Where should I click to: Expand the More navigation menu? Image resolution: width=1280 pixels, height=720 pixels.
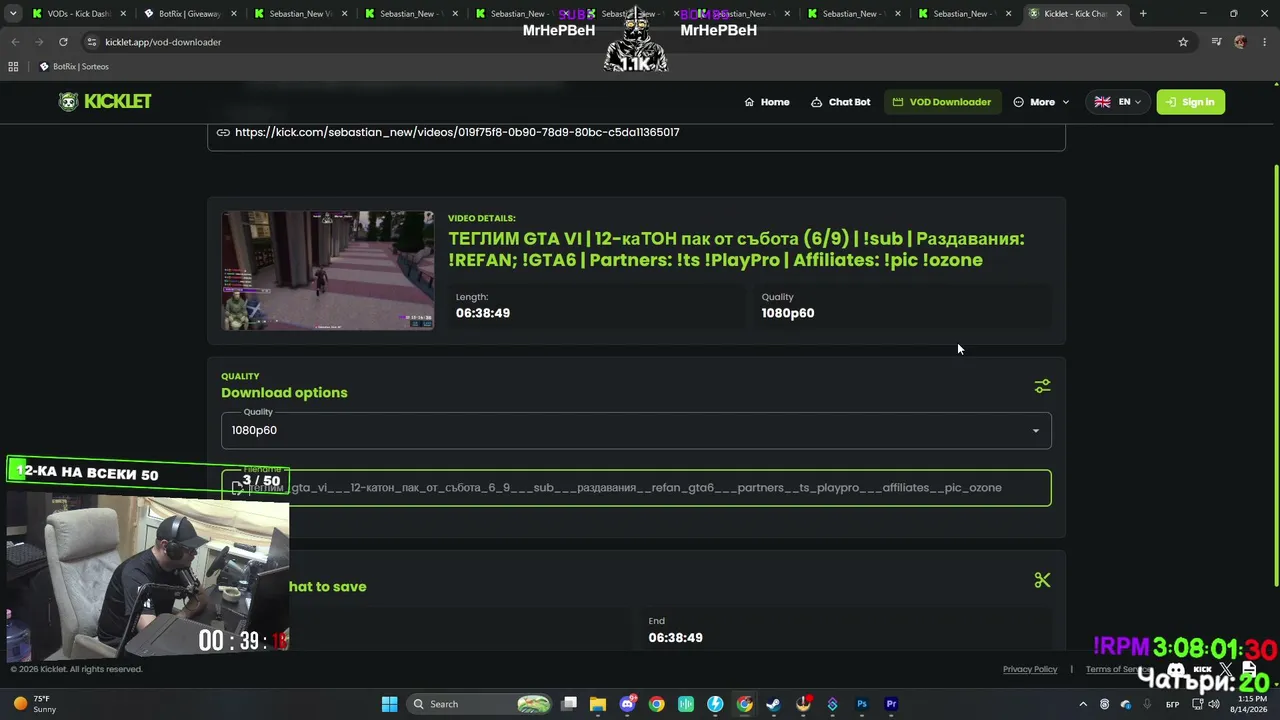(1041, 102)
